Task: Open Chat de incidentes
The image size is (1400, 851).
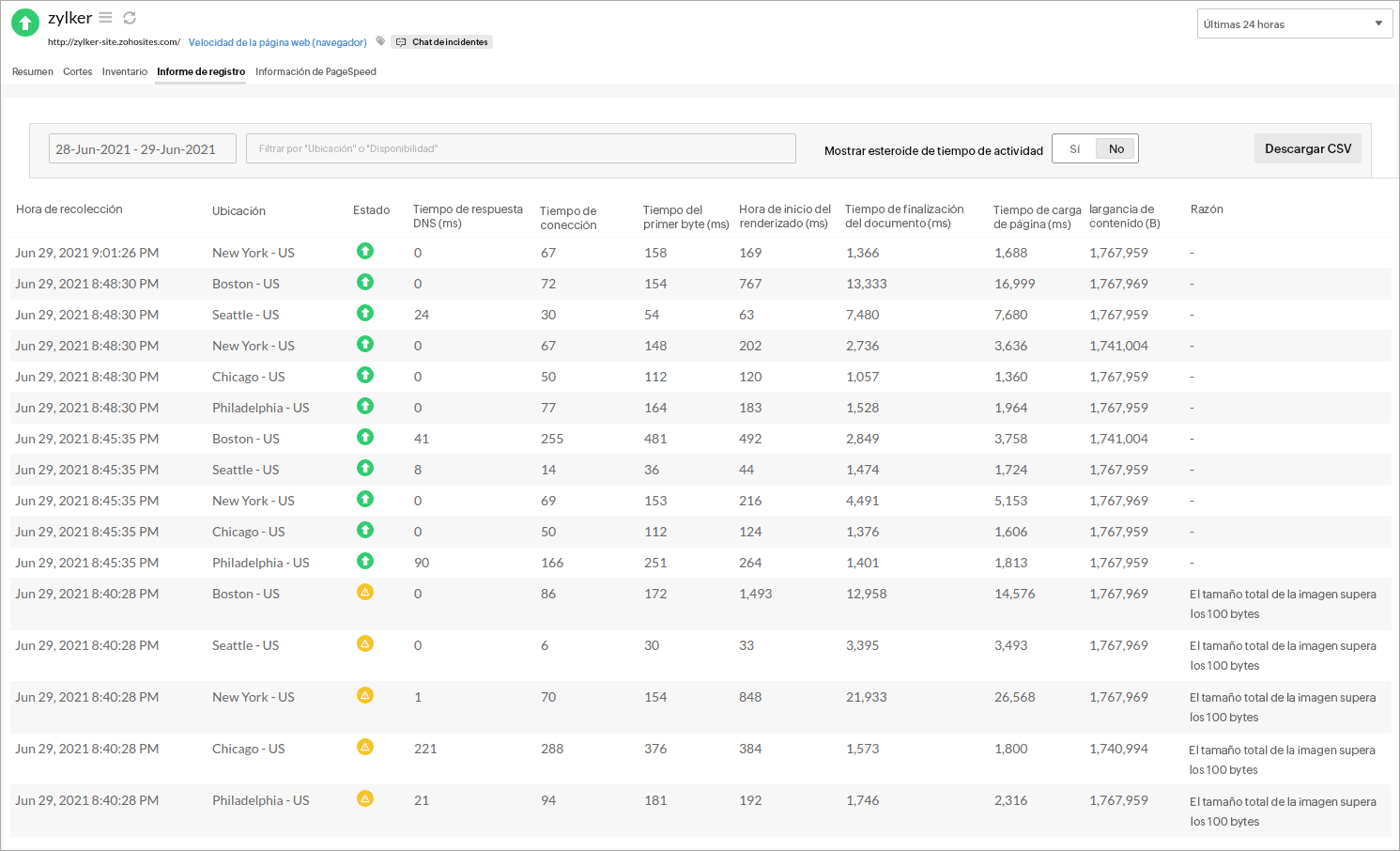Action: click(441, 41)
